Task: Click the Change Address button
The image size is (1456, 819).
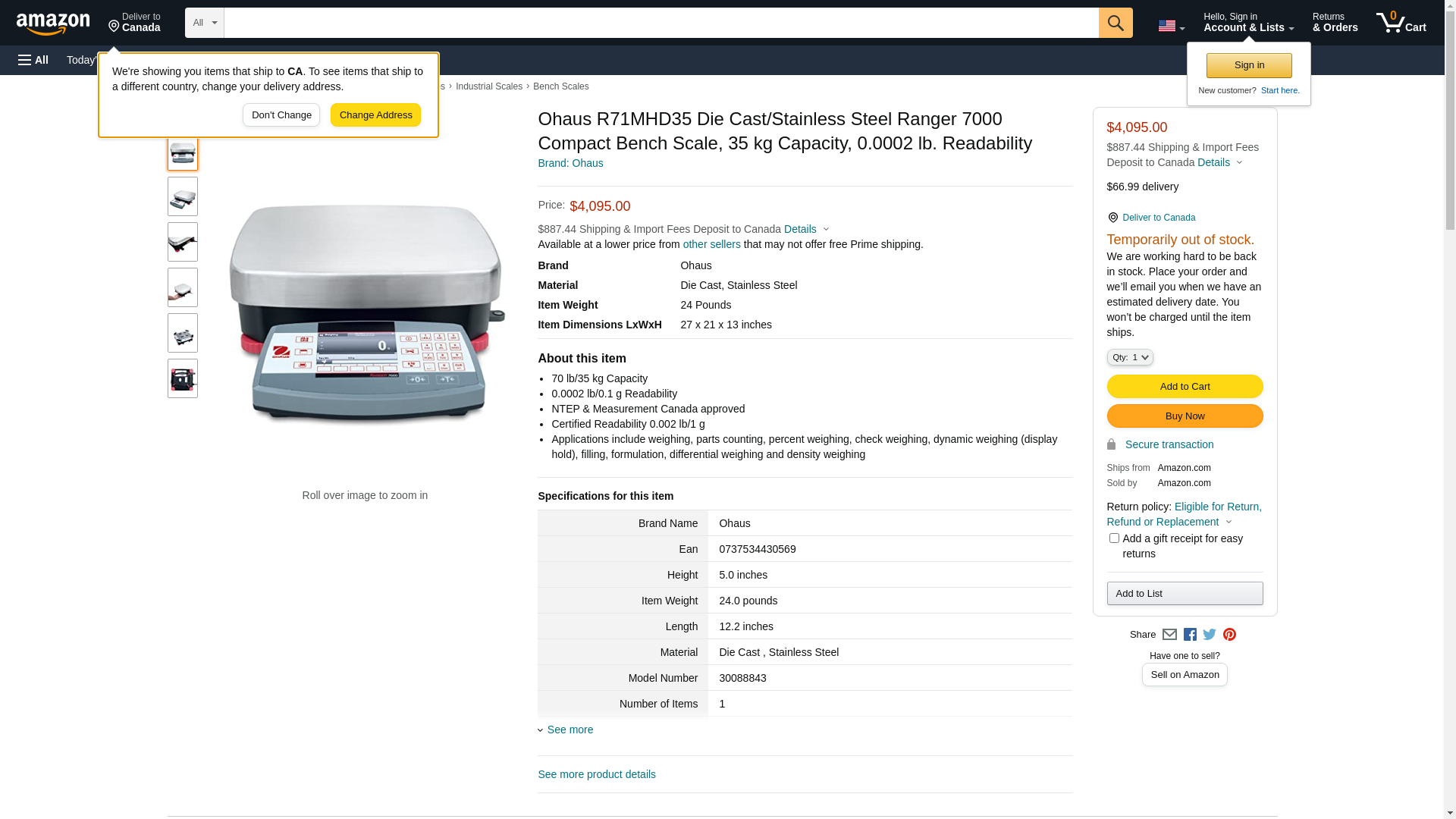Action: tap(375, 115)
